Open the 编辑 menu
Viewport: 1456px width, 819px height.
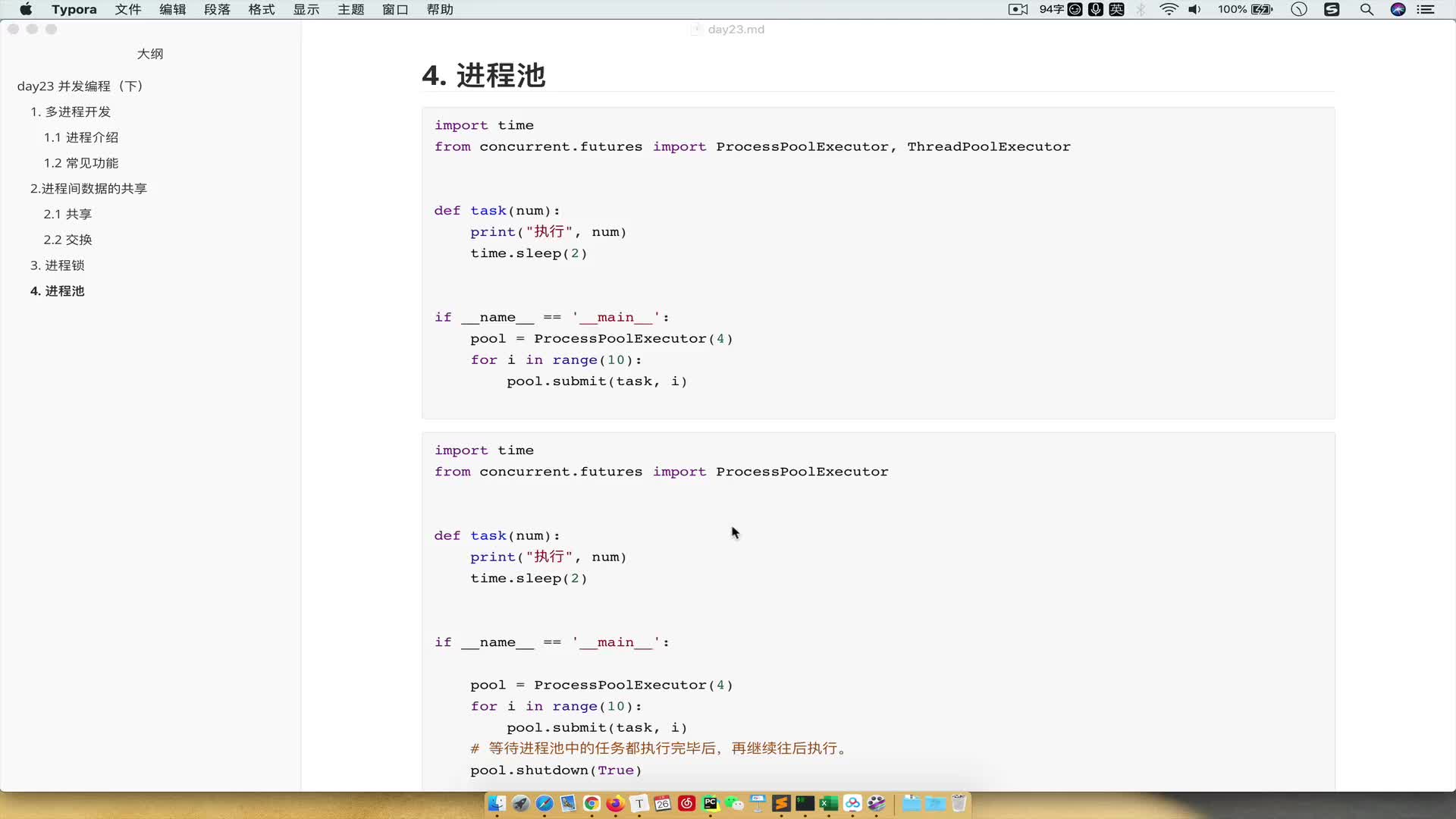173,9
